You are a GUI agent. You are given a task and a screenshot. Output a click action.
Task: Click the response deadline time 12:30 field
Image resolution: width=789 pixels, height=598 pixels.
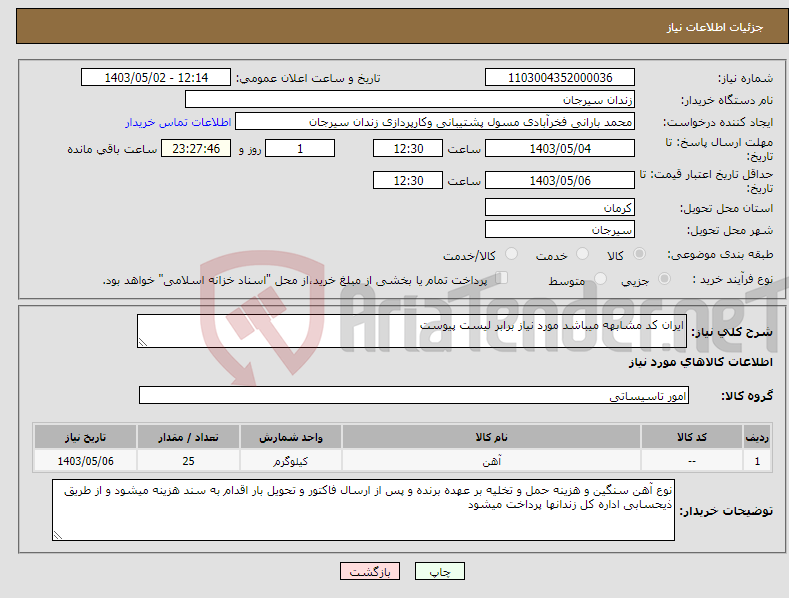pos(408,148)
